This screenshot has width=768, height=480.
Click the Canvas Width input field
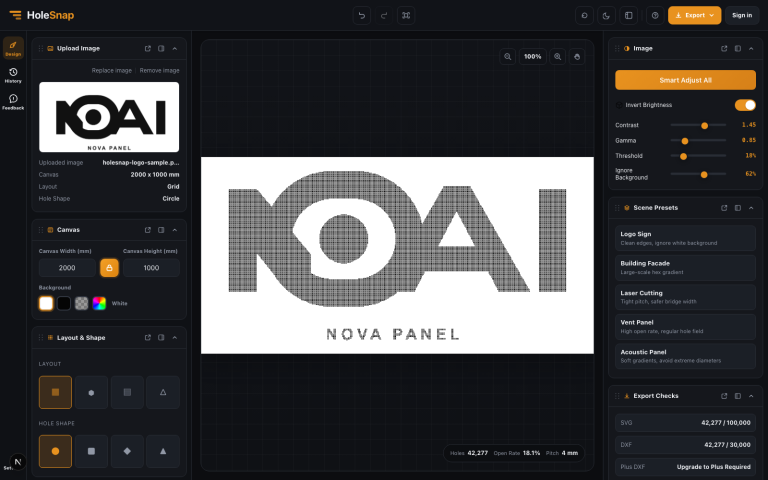[x=67, y=268]
